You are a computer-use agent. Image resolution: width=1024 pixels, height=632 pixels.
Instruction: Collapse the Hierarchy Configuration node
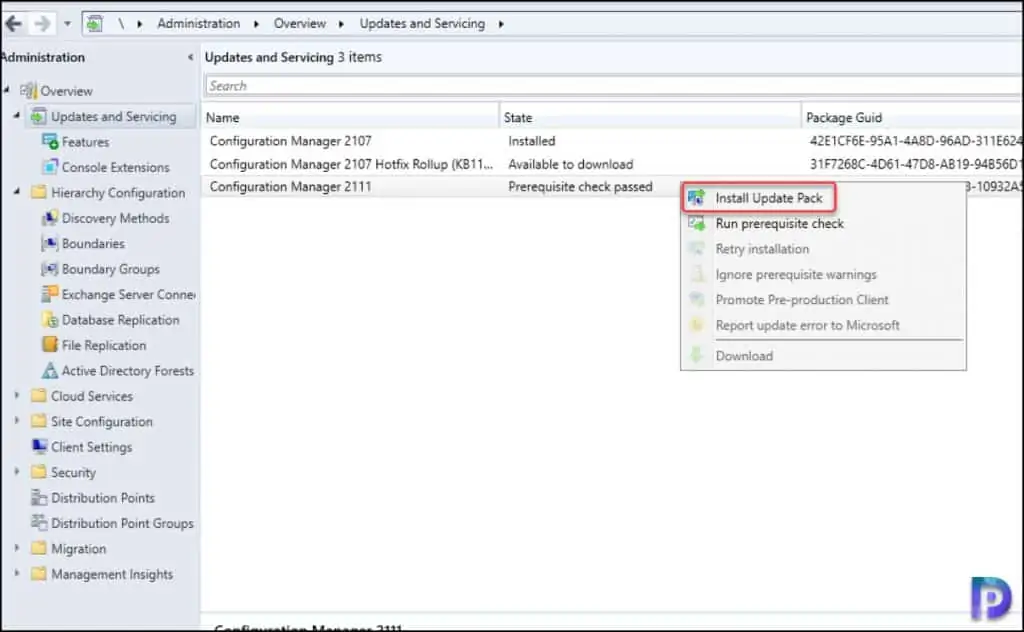pos(17,192)
